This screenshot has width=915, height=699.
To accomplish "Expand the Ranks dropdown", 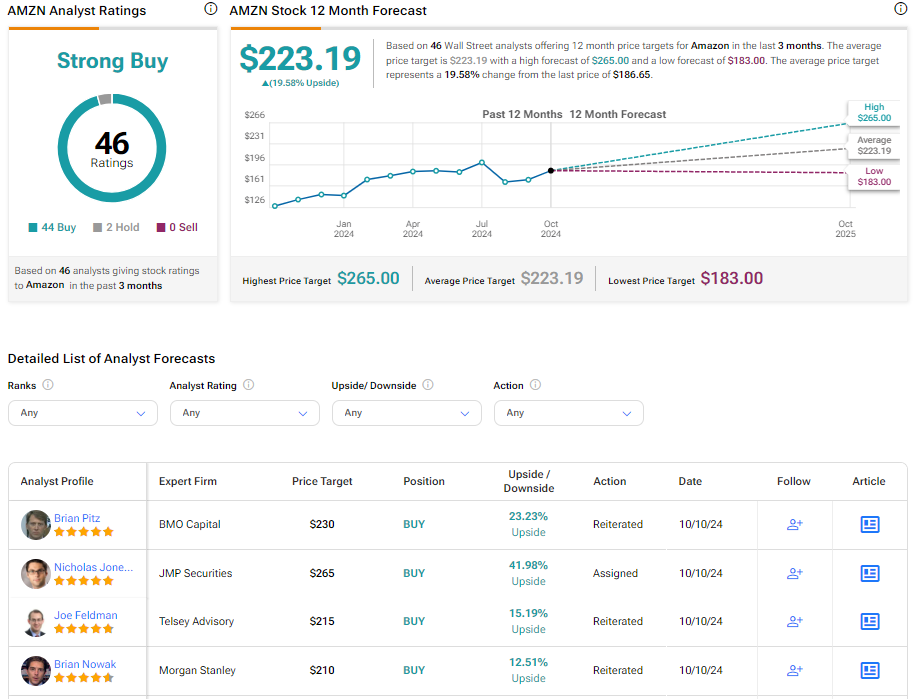I will click(x=83, y=413).
